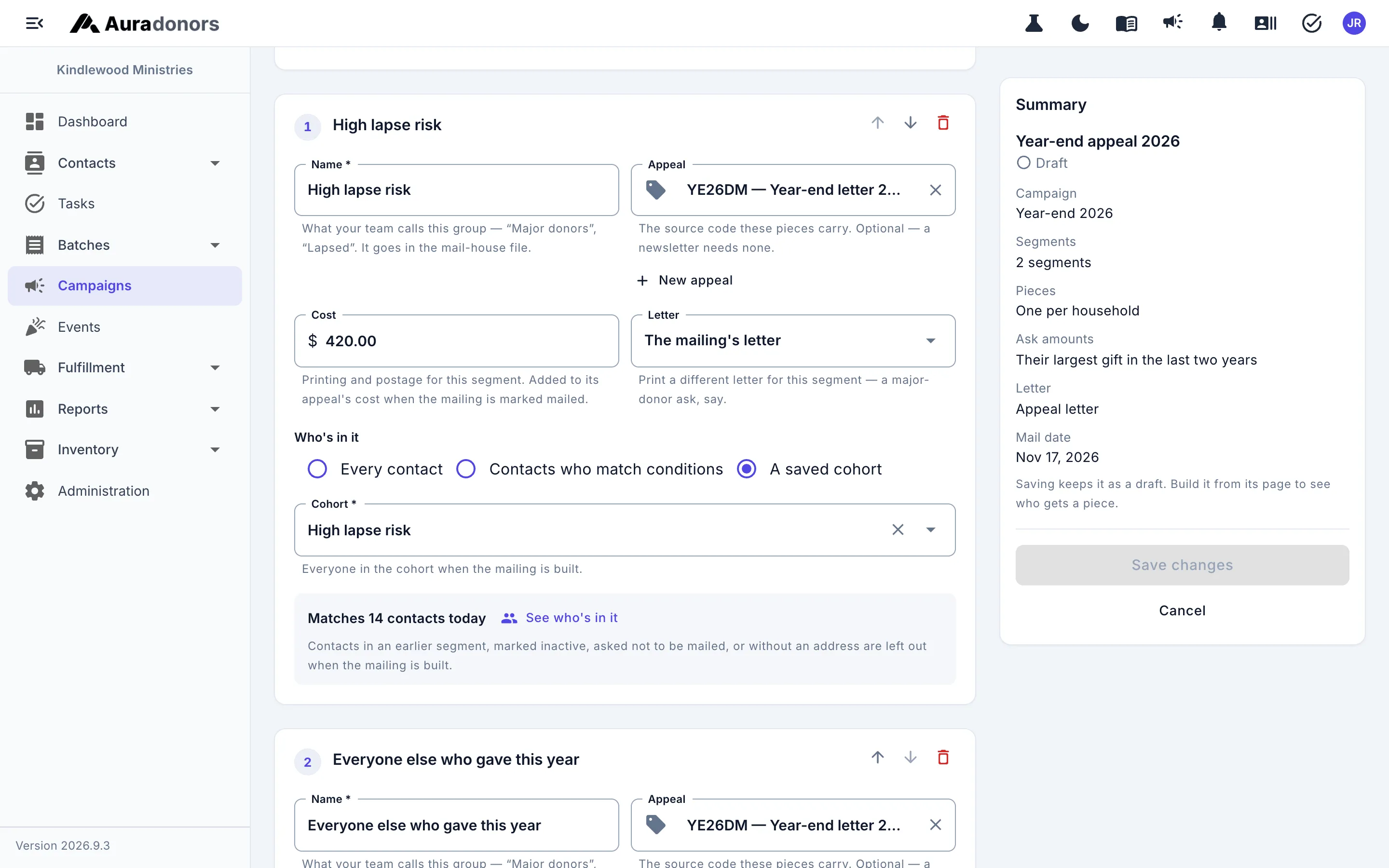Click New appeal button
Viewport: 1389px width, 868px height.
tap(685, 280)
